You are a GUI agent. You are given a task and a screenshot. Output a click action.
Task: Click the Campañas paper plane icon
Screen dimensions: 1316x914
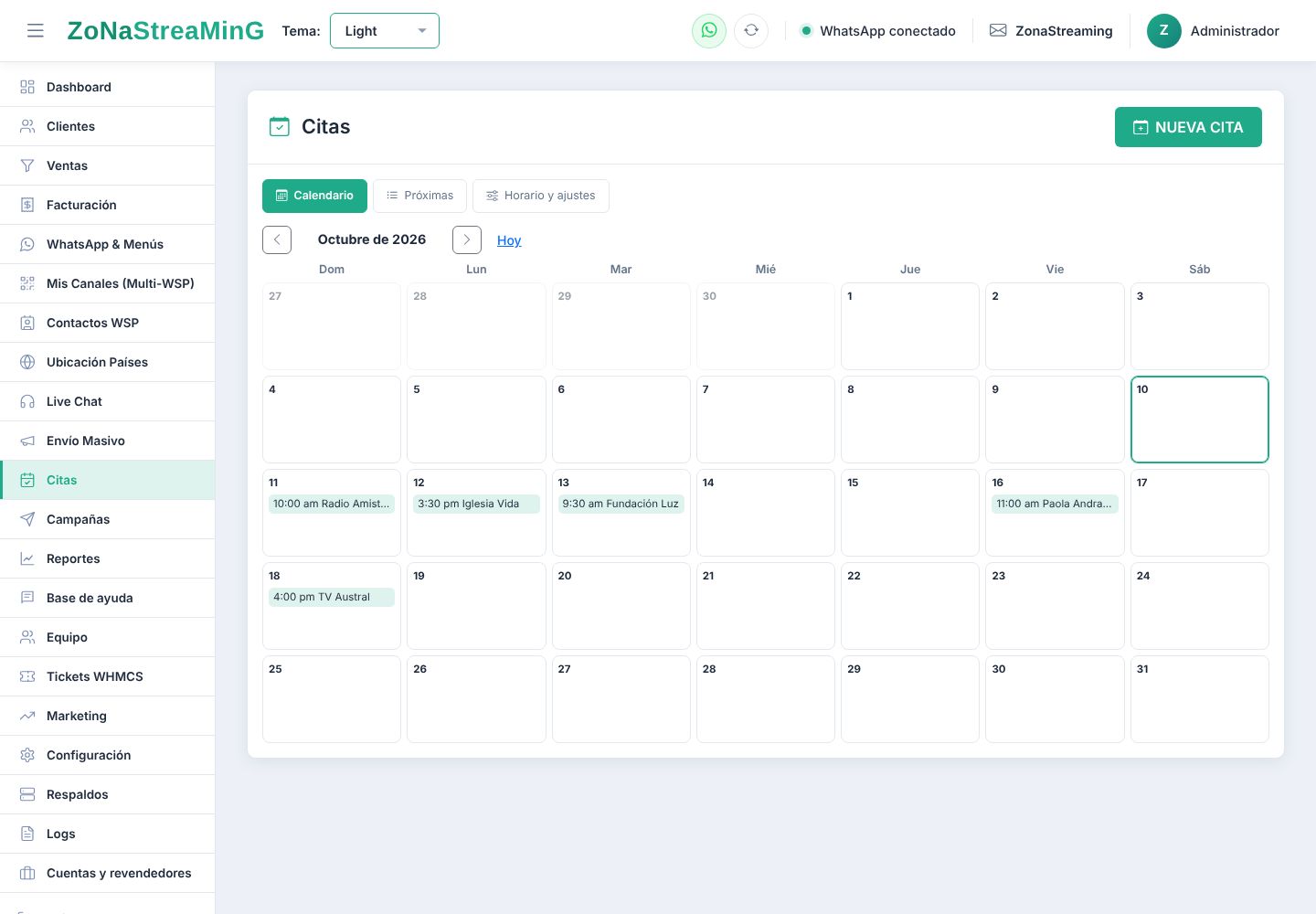click(27, 519)
